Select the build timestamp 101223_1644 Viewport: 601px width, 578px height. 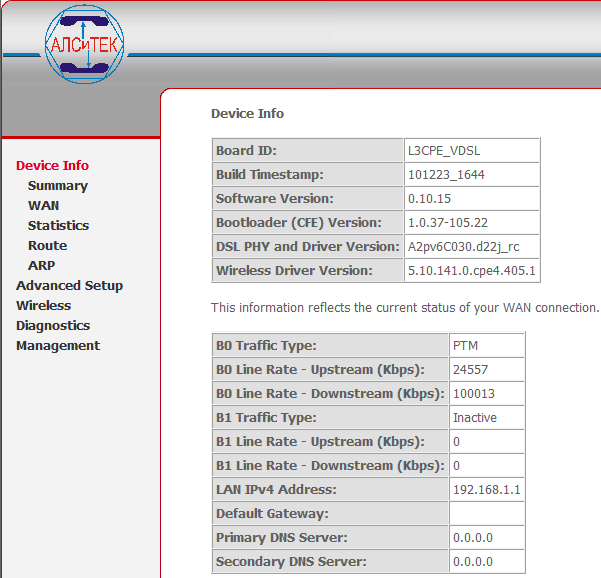click(446, 175)
